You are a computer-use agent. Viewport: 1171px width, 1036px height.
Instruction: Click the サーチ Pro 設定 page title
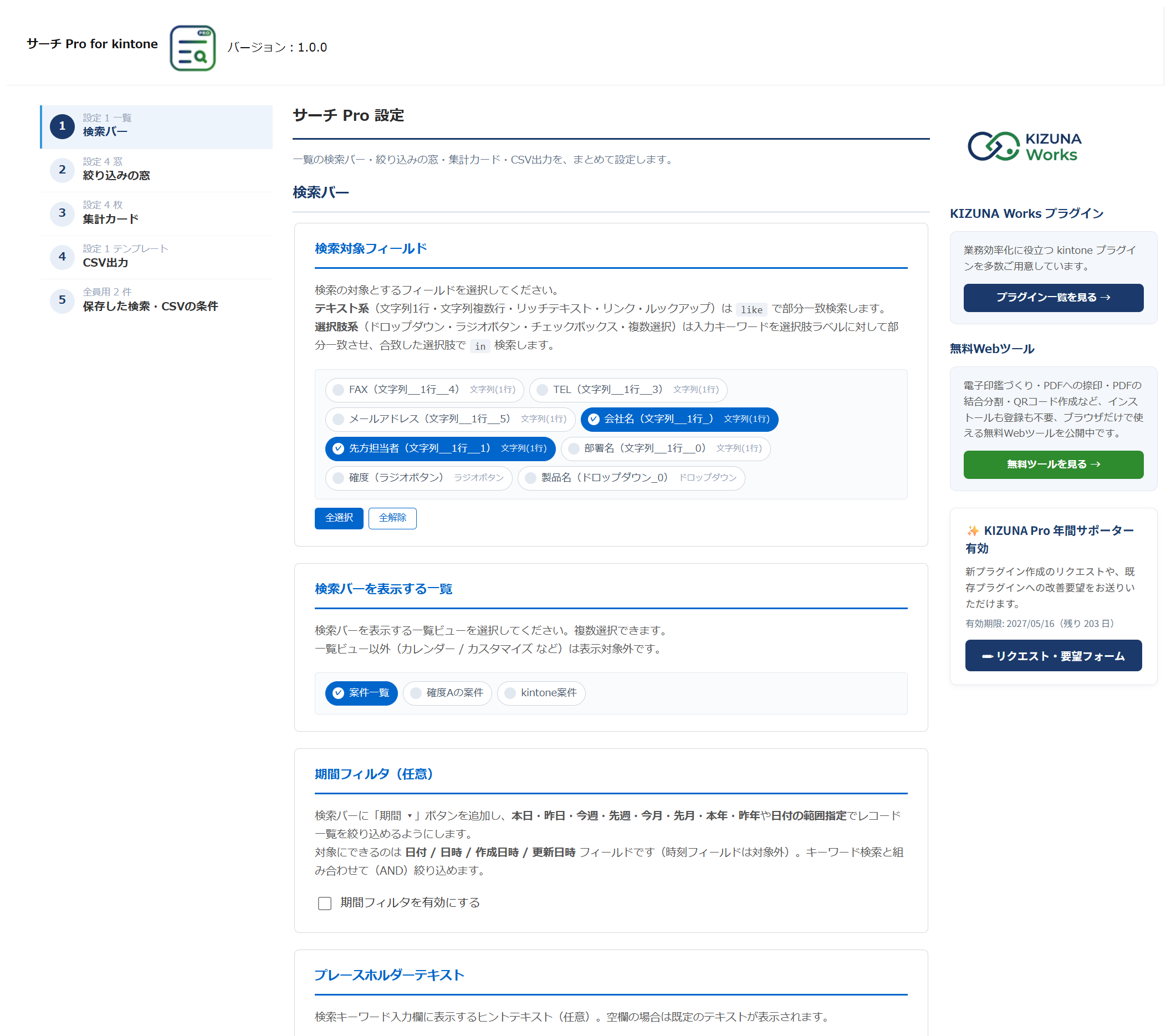click(x=349, y=116)
